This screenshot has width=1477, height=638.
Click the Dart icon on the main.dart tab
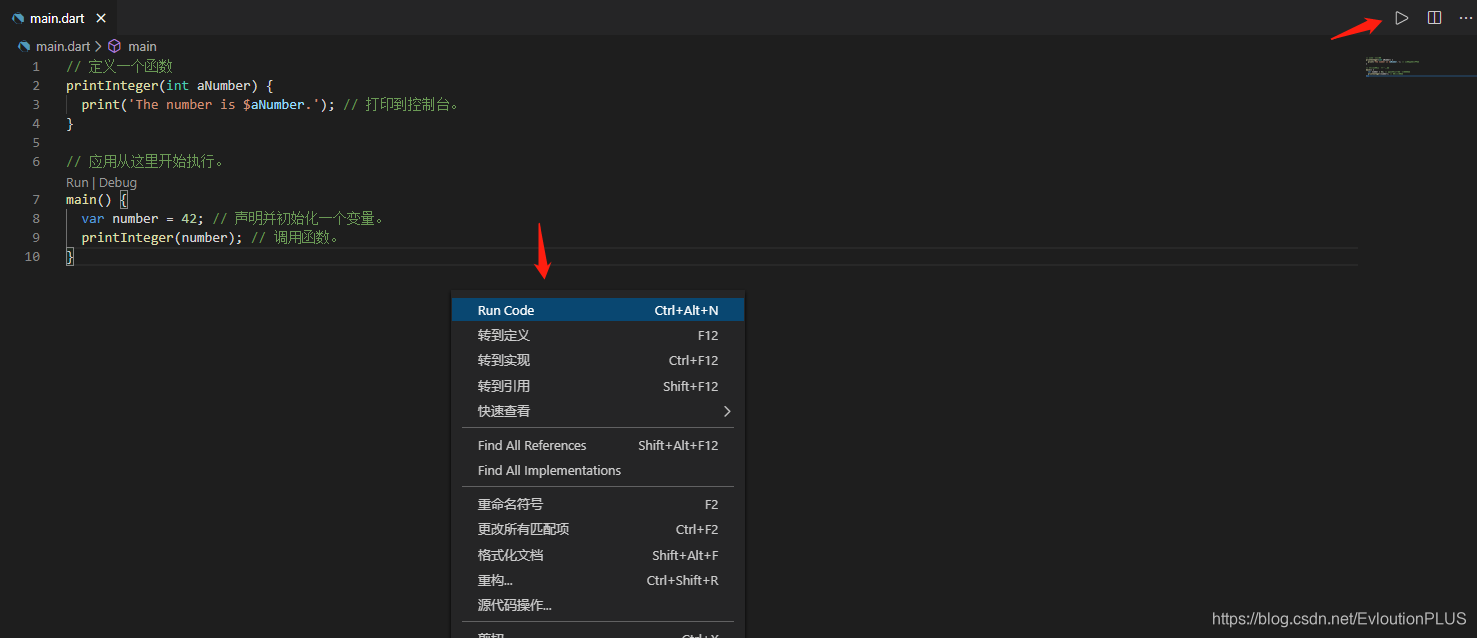click(16, 17)
